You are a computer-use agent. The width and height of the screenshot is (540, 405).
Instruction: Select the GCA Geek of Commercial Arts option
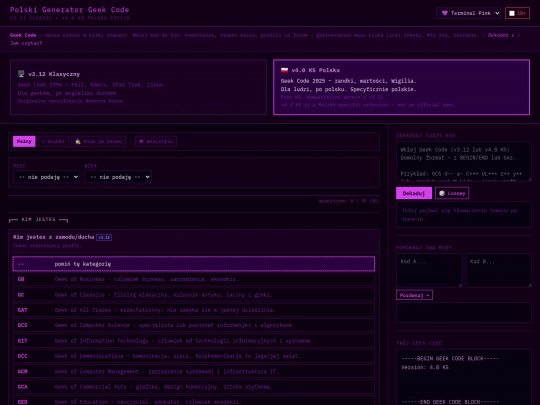pyautogui.click(x=194, y=387)
